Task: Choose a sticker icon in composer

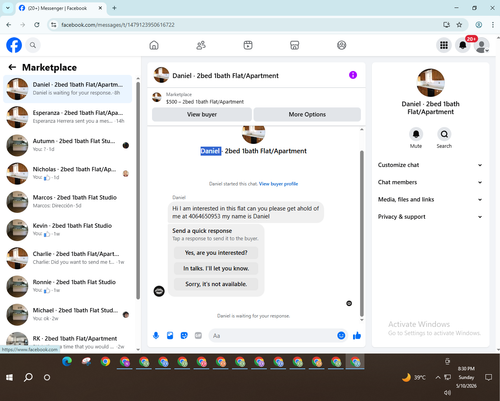Action: pyautogui.click(x=184, y=335)
